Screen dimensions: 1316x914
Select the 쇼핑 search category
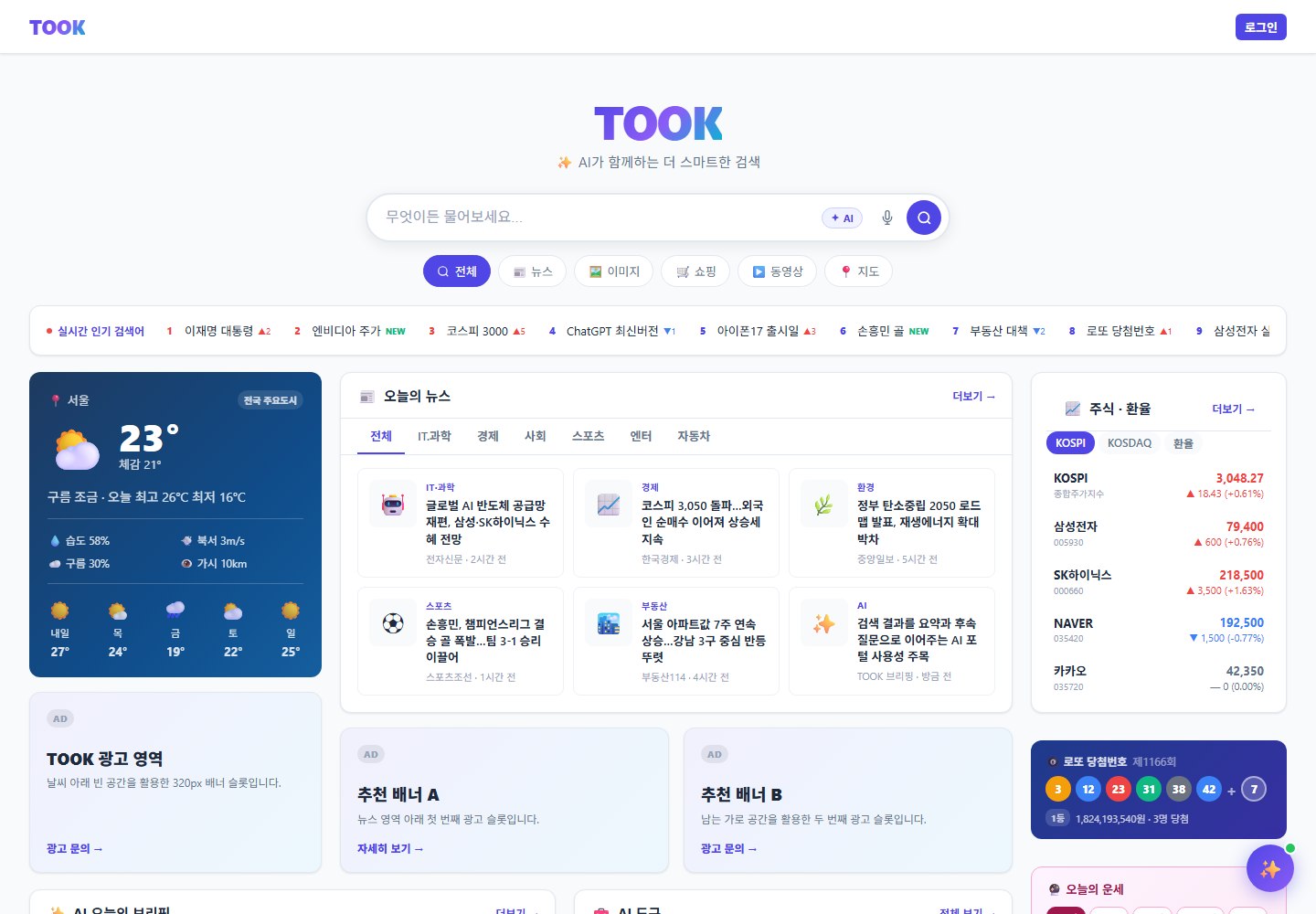point(695,271)
